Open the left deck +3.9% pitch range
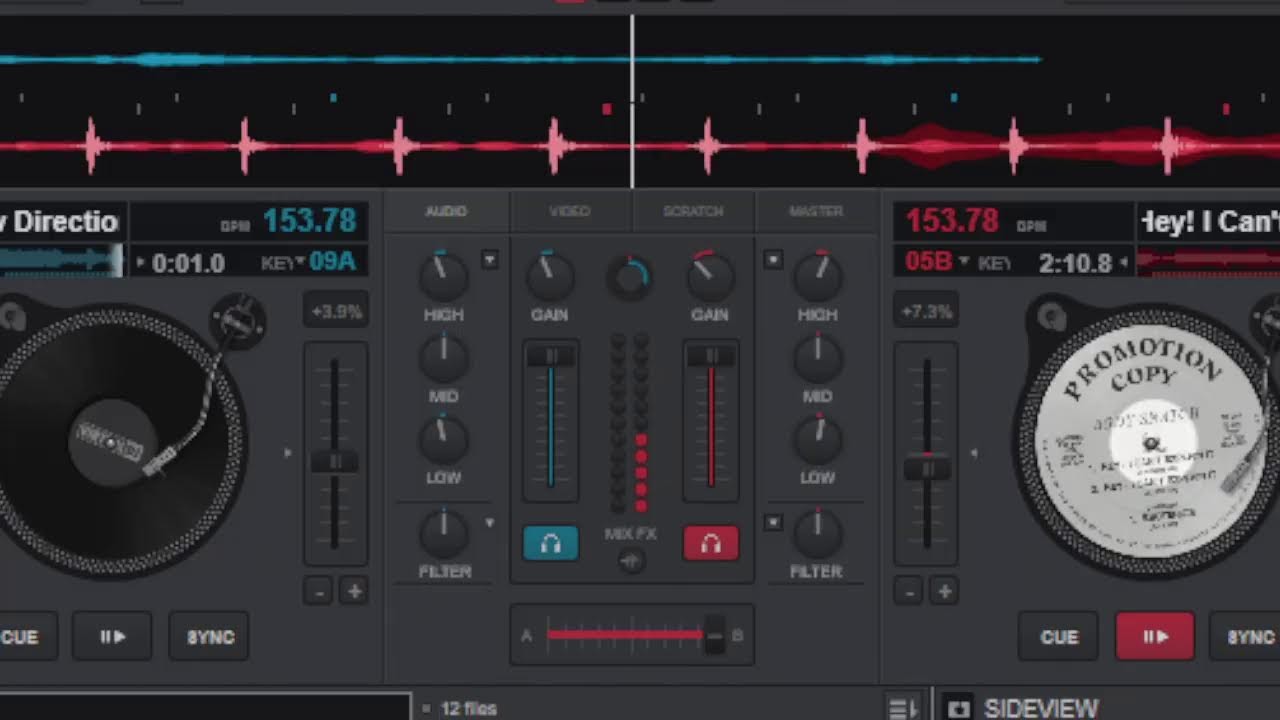The image size is (1280, 720). point(336,311)
